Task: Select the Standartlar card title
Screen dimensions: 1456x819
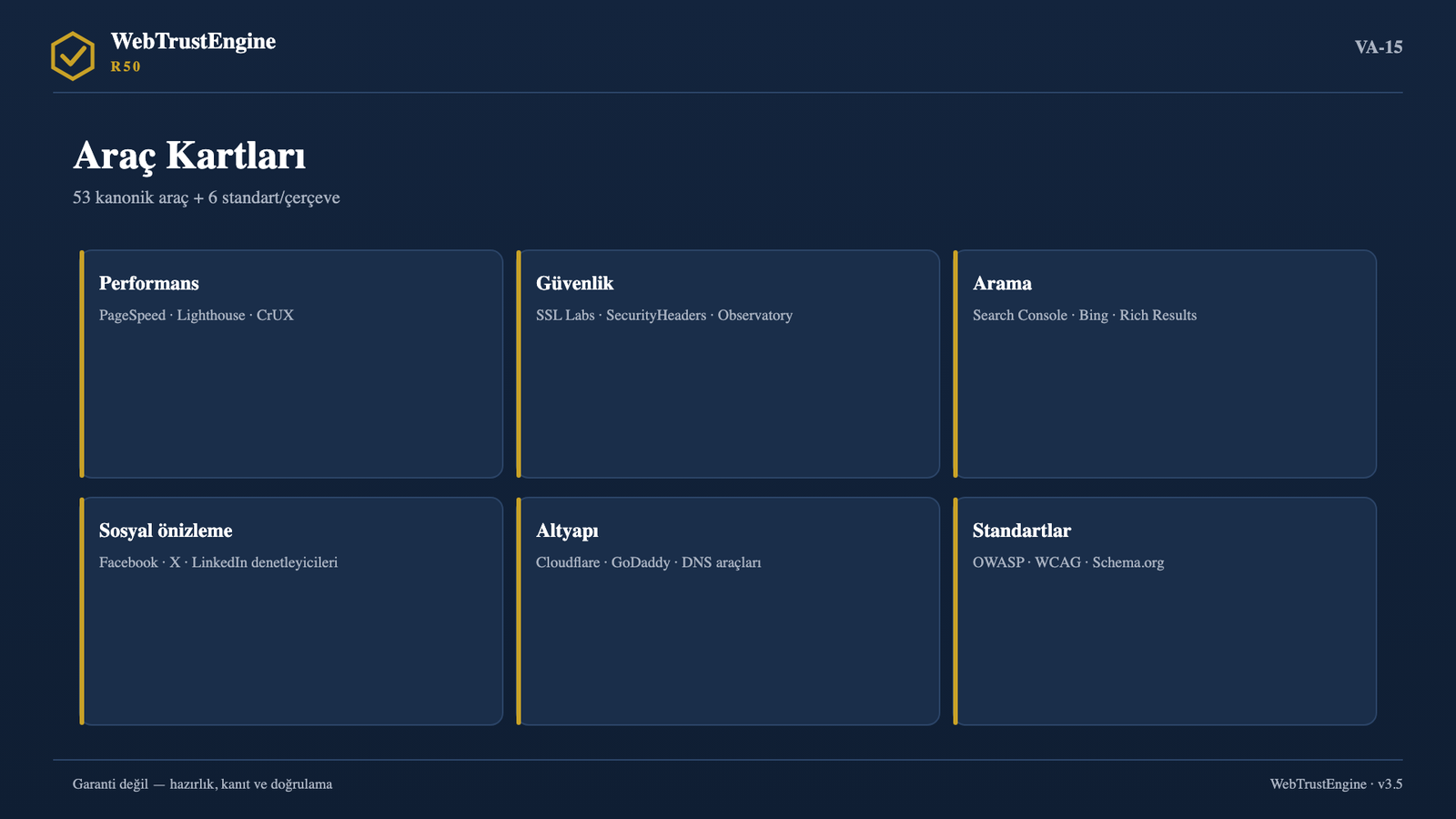Action: pos(1022,531)
